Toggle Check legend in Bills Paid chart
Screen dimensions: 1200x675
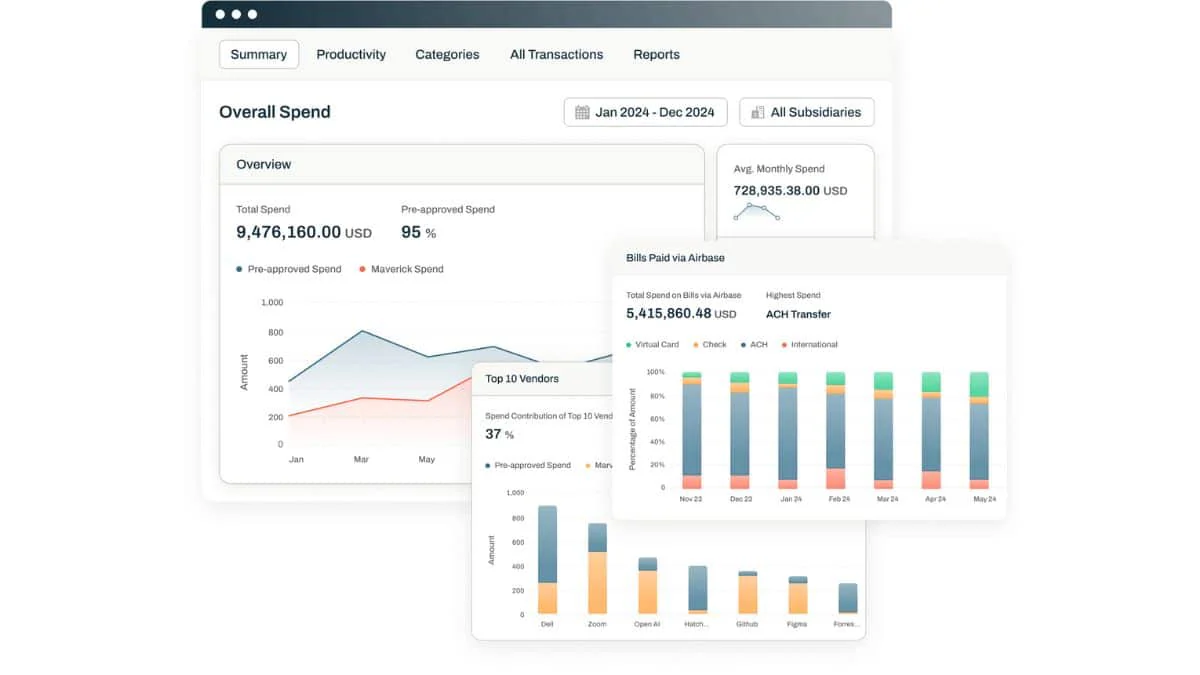(x=709, y=344)
